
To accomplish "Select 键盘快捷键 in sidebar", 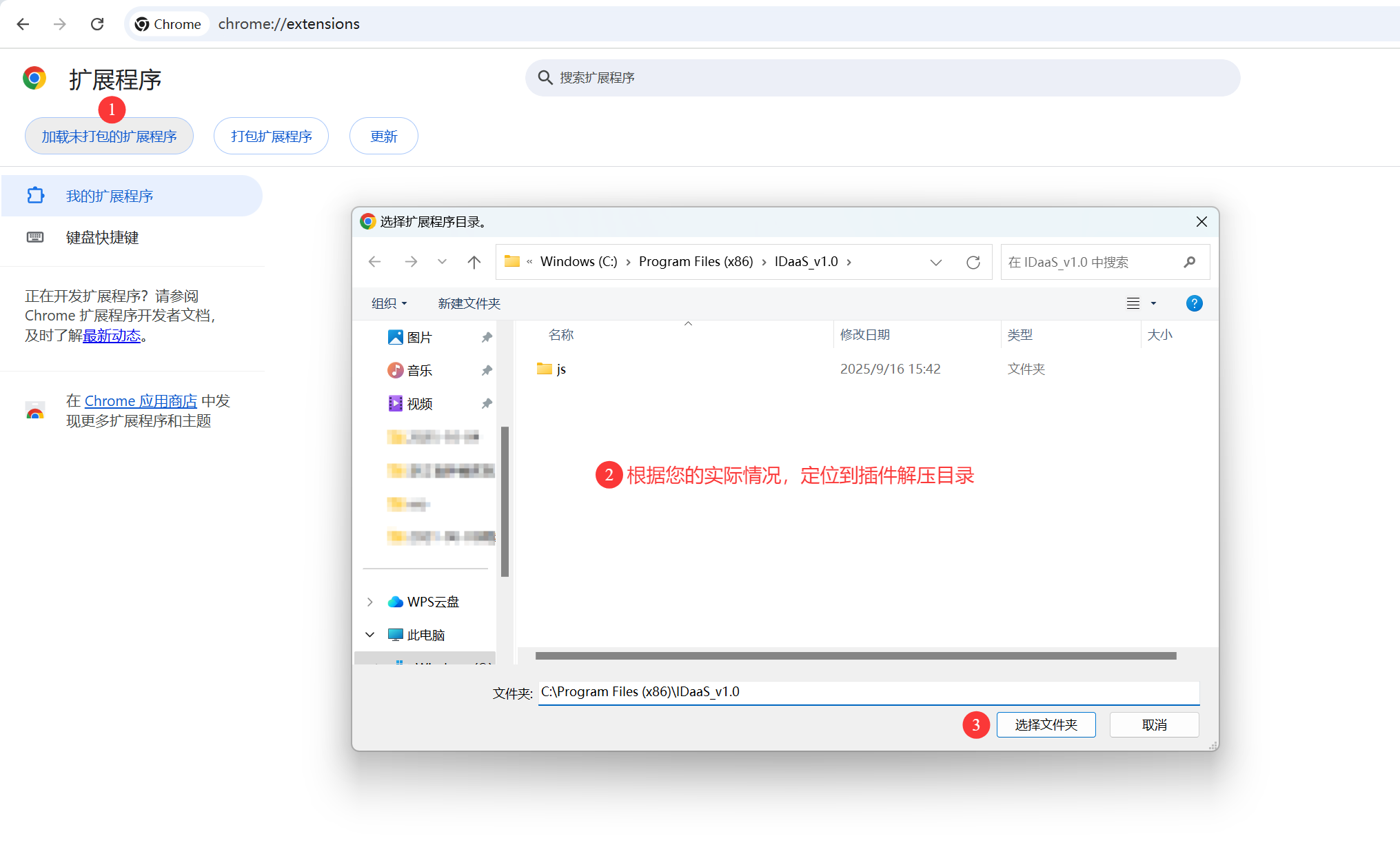I will point(102,238).
